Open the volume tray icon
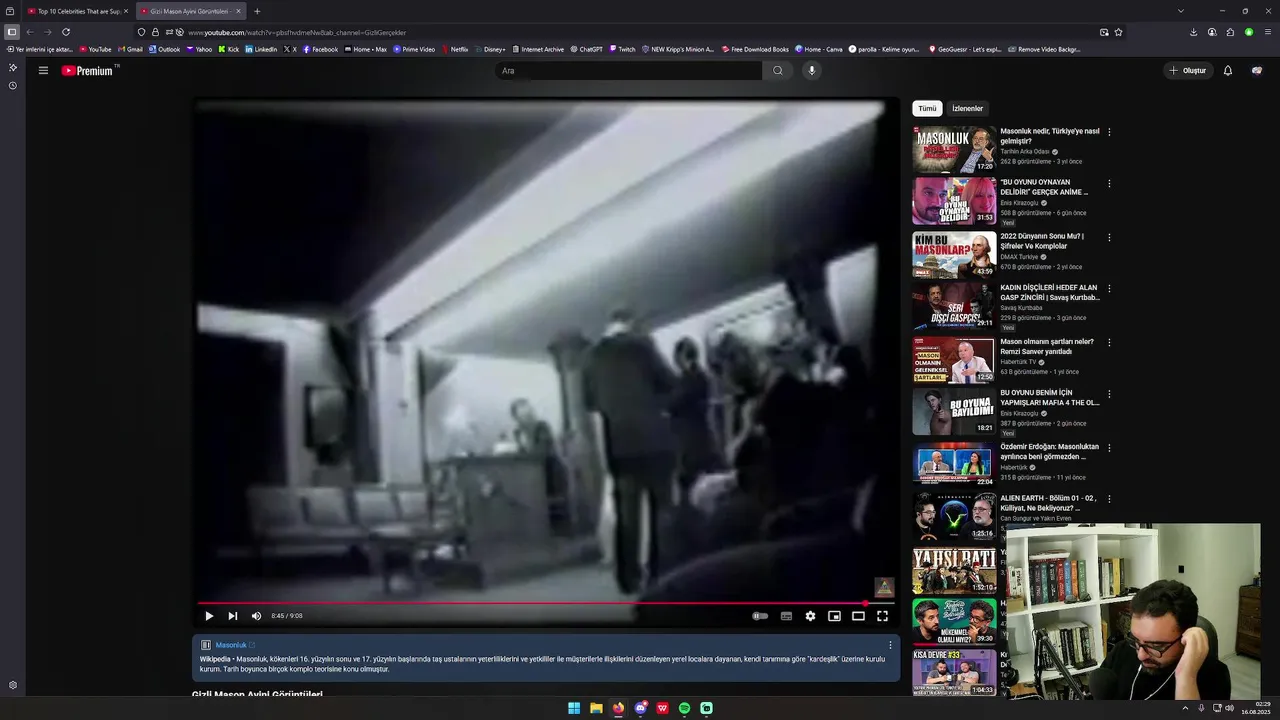The width and height of the screenshot is (1280, 720). 1230,708
